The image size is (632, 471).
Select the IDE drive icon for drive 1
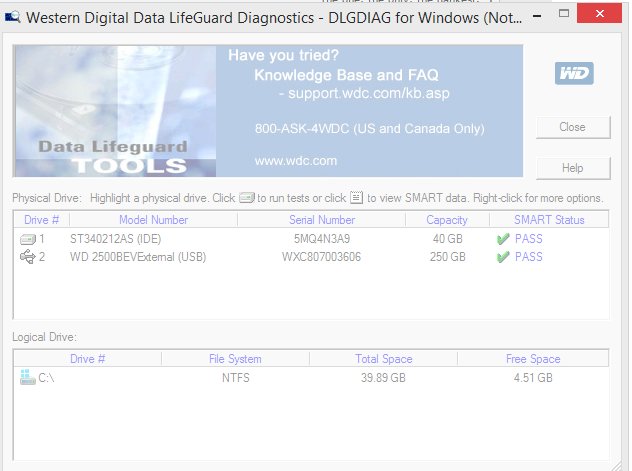pyautogui.click(x=28, y=239)
